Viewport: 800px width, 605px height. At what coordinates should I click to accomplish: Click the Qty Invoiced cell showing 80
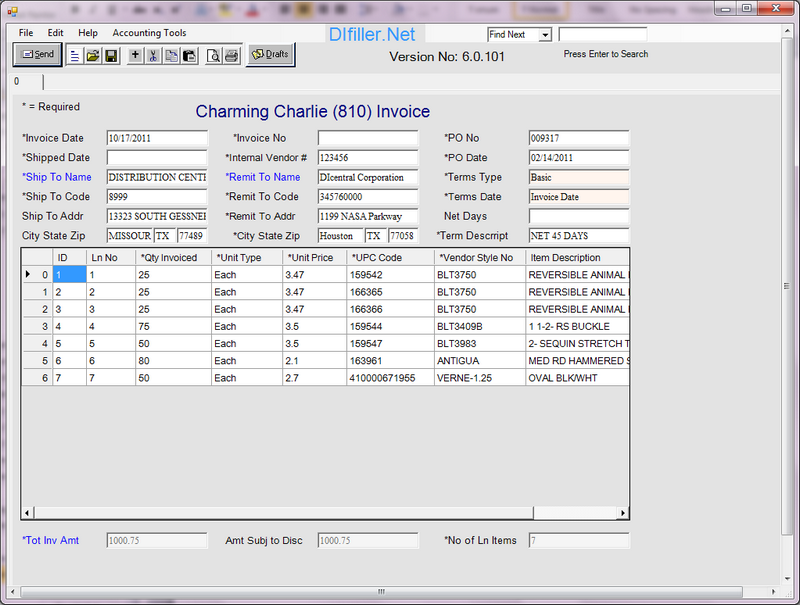[173, 361]
